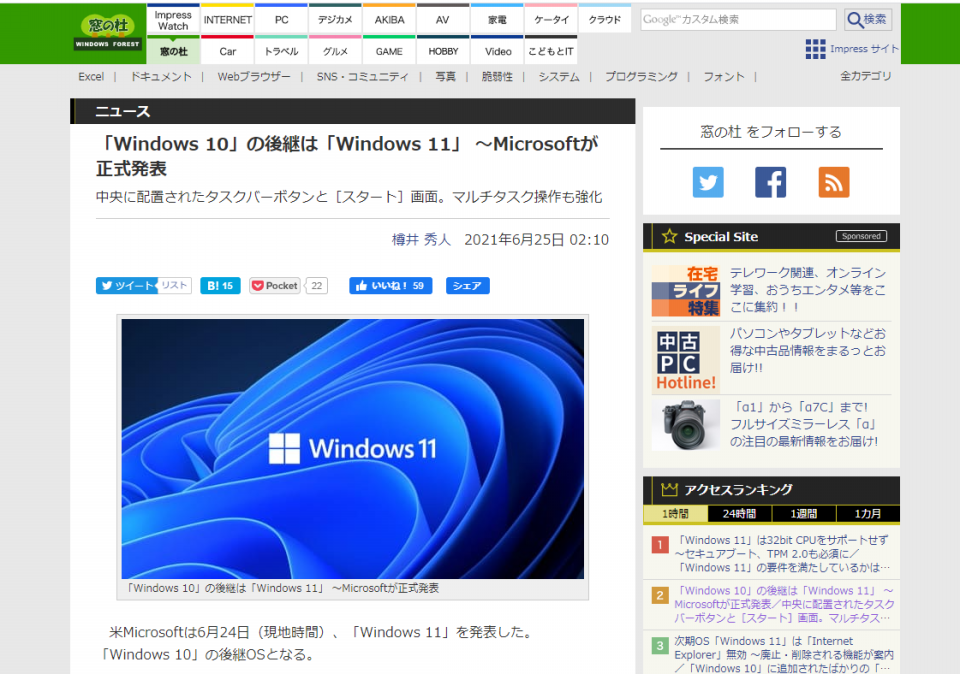Open the Twitter follow icon
The width and height of the screenshot is (960, 674).
coord(708,182)
